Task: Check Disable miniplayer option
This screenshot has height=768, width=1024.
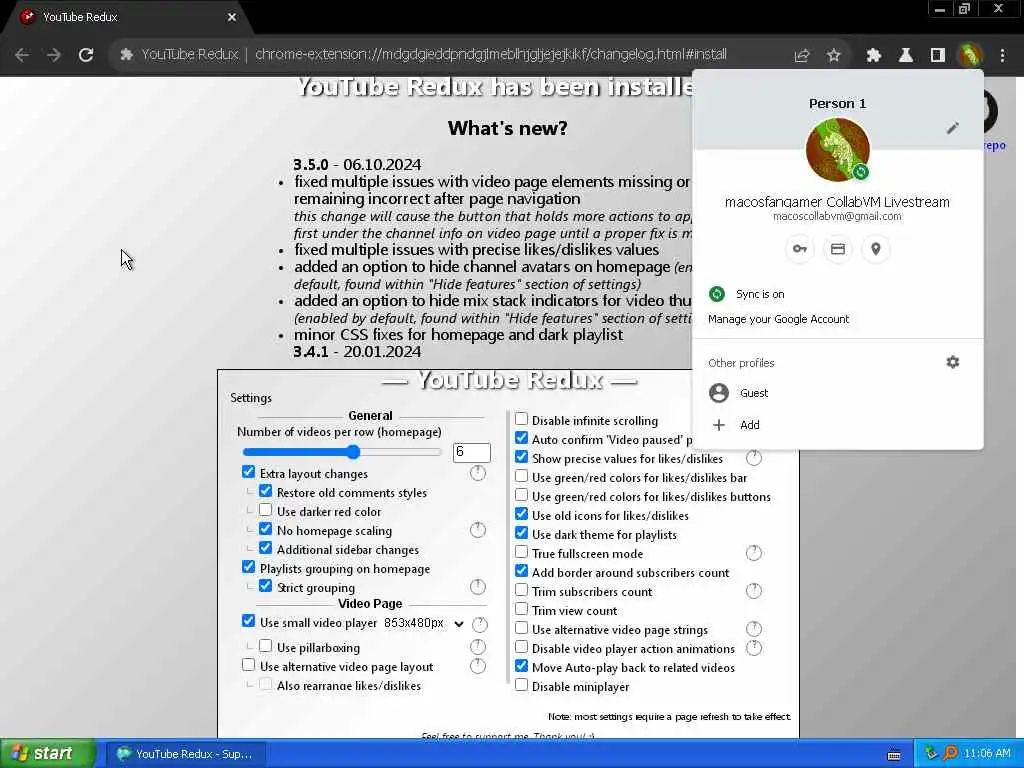Action: coord(521,685)
